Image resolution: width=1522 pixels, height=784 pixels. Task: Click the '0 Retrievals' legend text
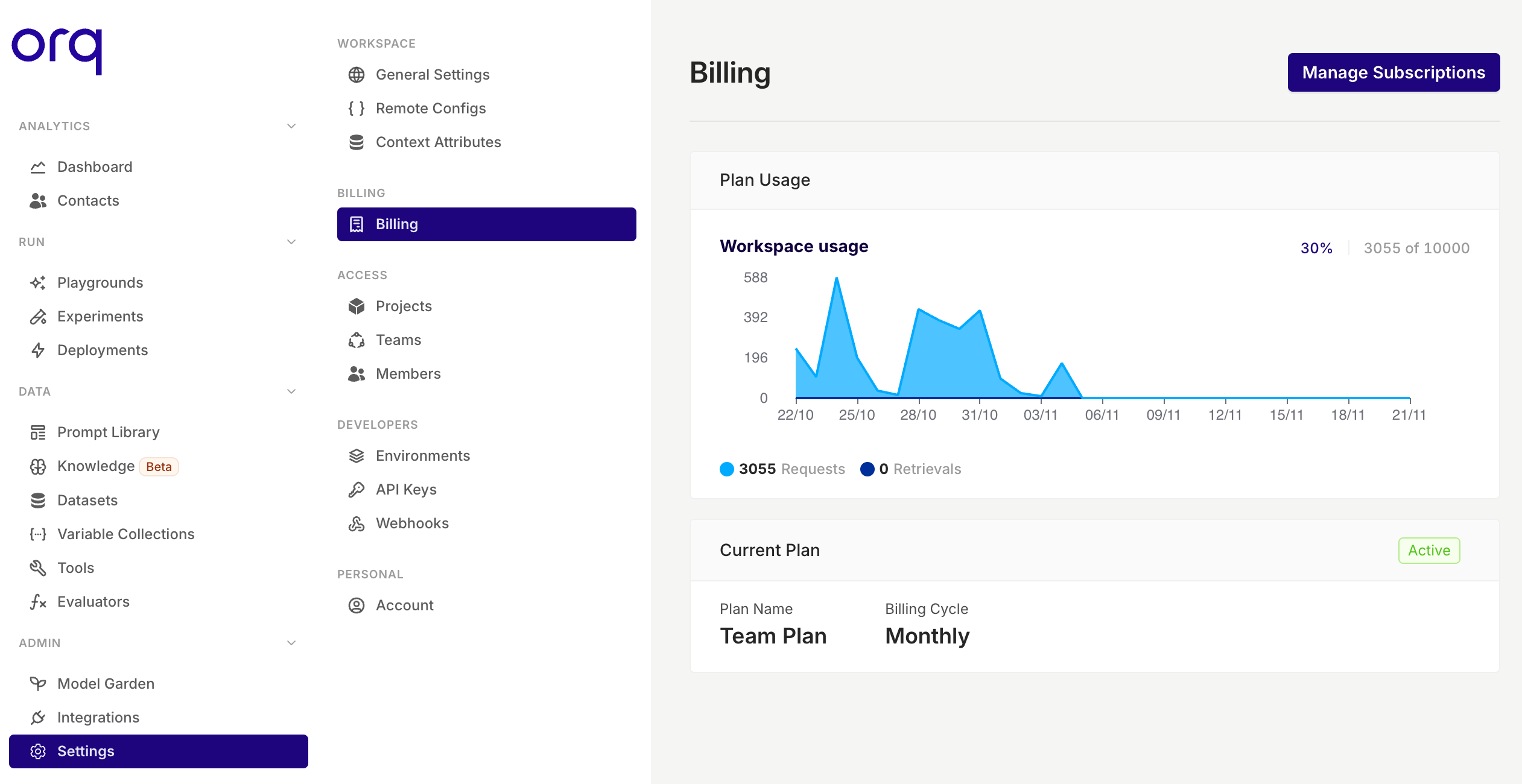[920, 469]
